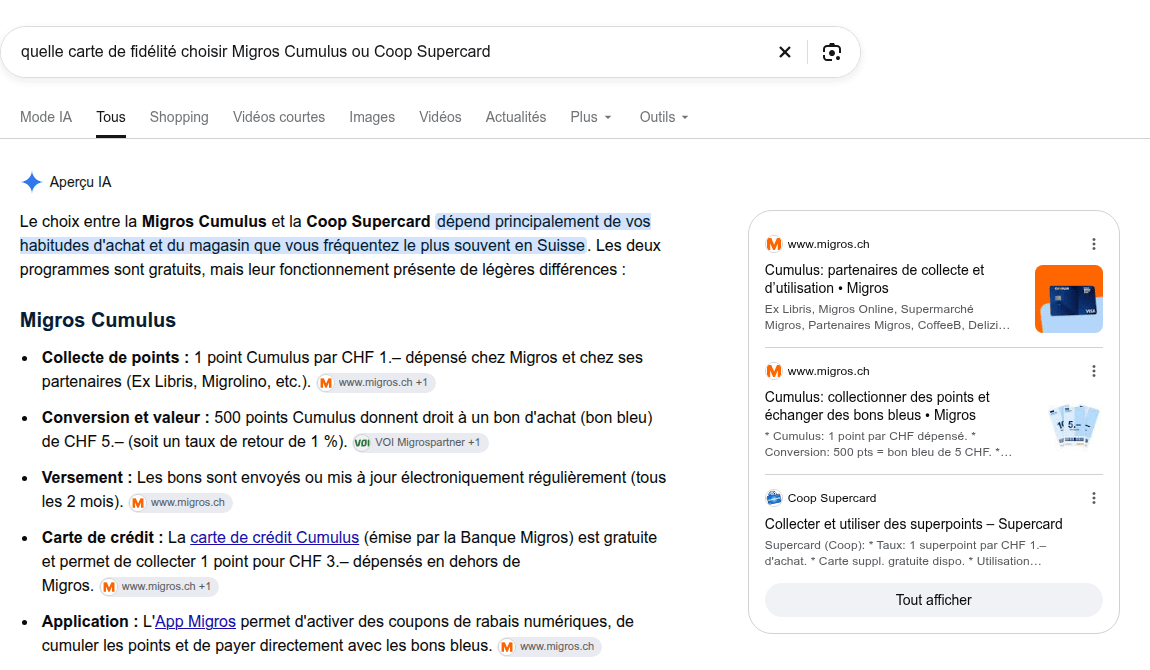Switch to Actualités tab
Image resolution: width=1150 pixels, height=670 pixels.
(516, 117)
